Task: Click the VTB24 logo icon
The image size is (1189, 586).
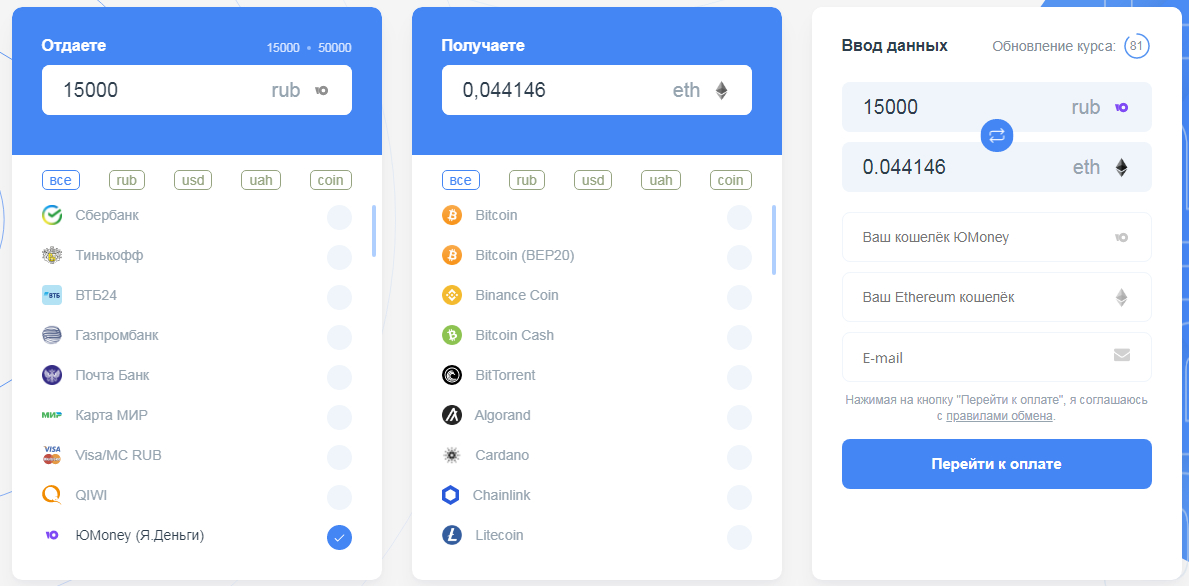Action: 52,295
